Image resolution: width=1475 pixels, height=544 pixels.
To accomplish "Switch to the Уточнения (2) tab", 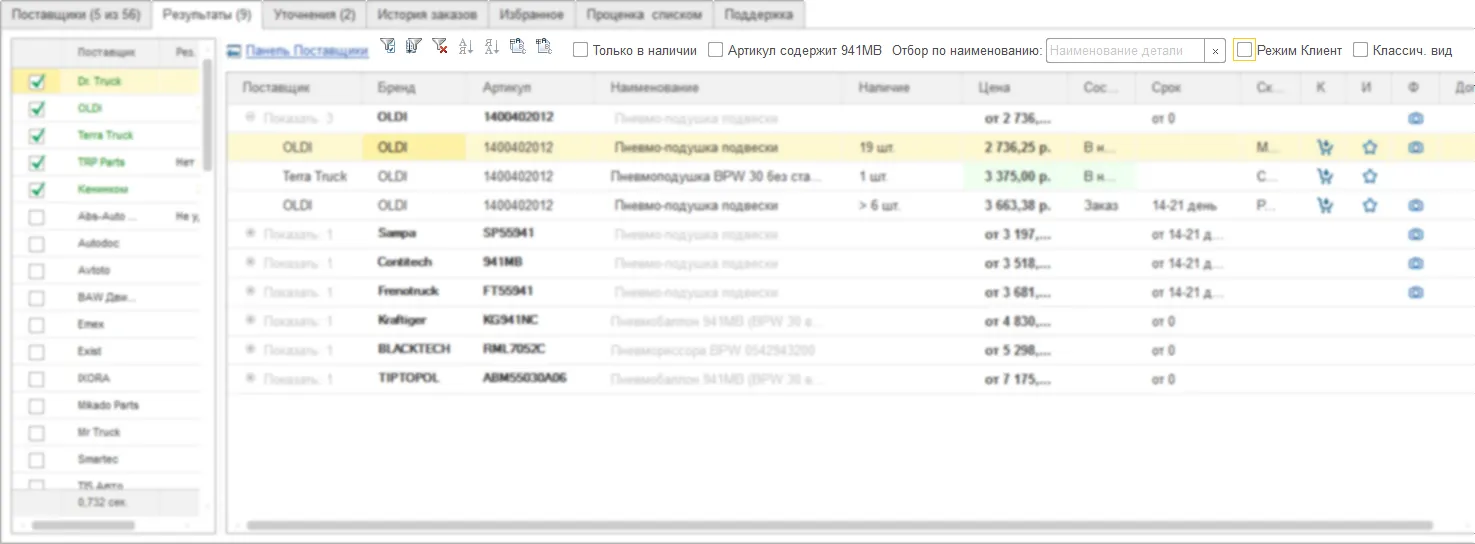I will point(314,15).
